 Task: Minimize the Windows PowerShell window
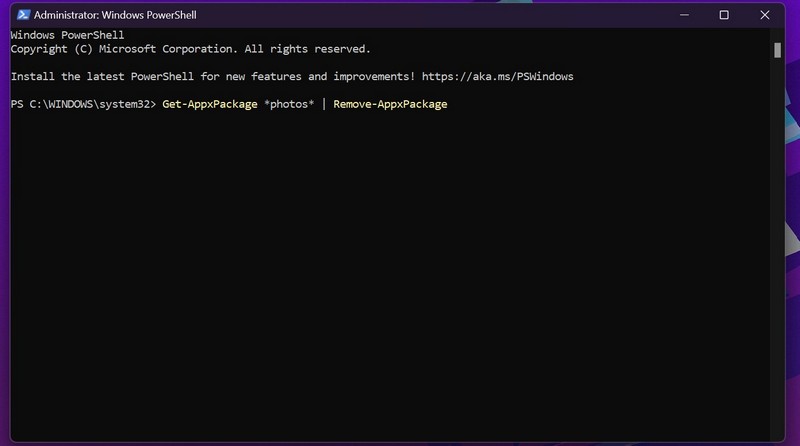pos(684,15)
